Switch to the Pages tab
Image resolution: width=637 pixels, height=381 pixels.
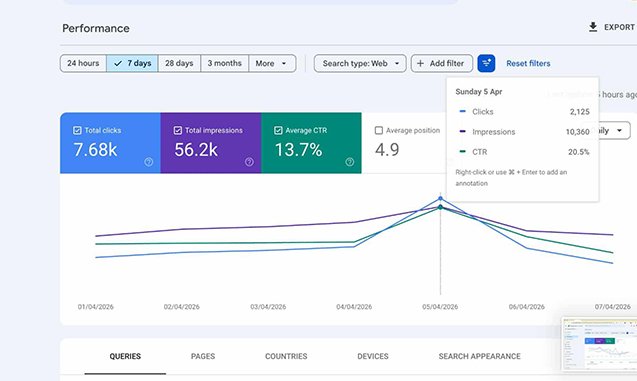point(203,356)
